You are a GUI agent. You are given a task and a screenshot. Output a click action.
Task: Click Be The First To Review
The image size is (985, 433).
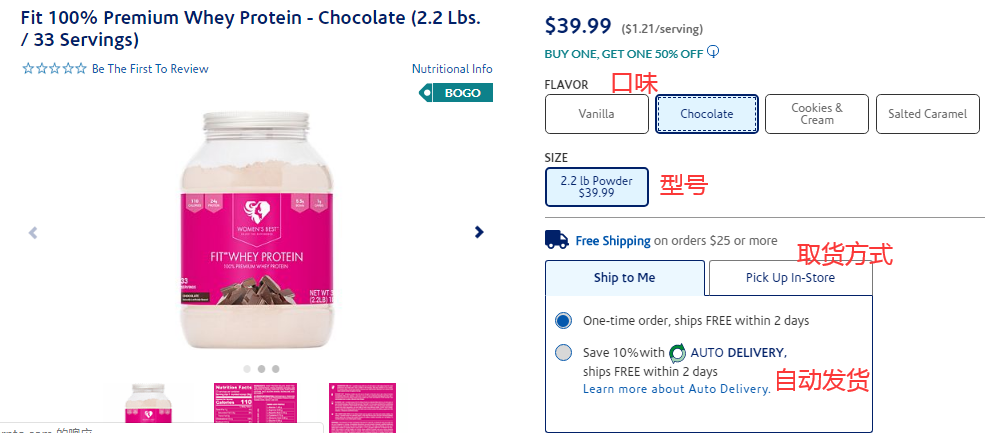[x=150, y=69]
